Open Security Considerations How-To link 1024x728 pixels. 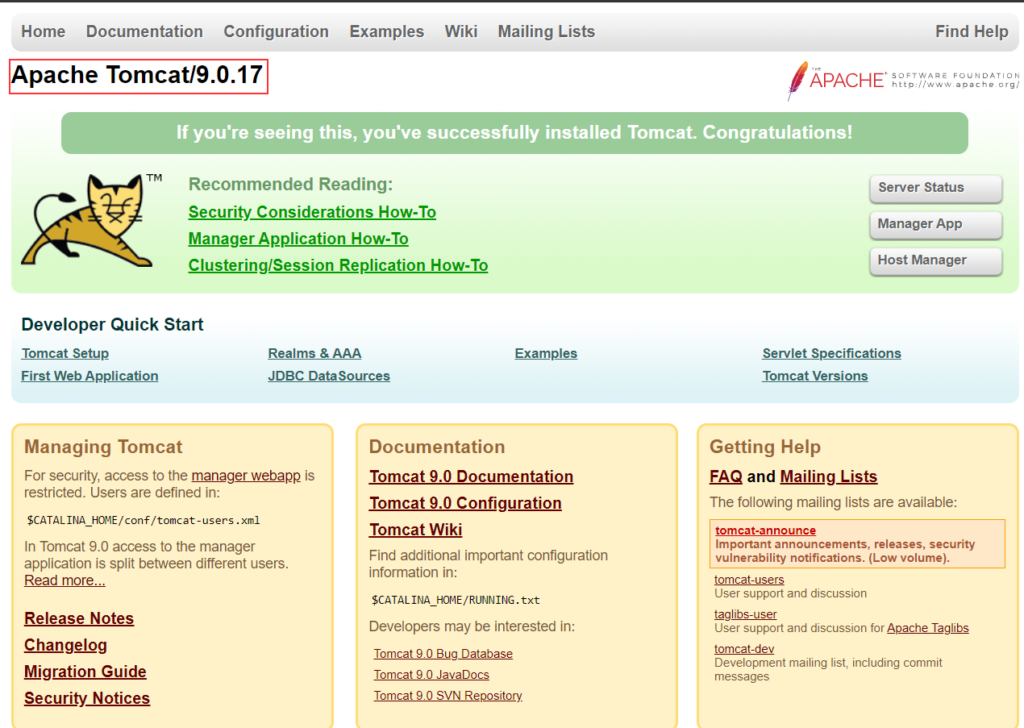[x=312, y=212]
